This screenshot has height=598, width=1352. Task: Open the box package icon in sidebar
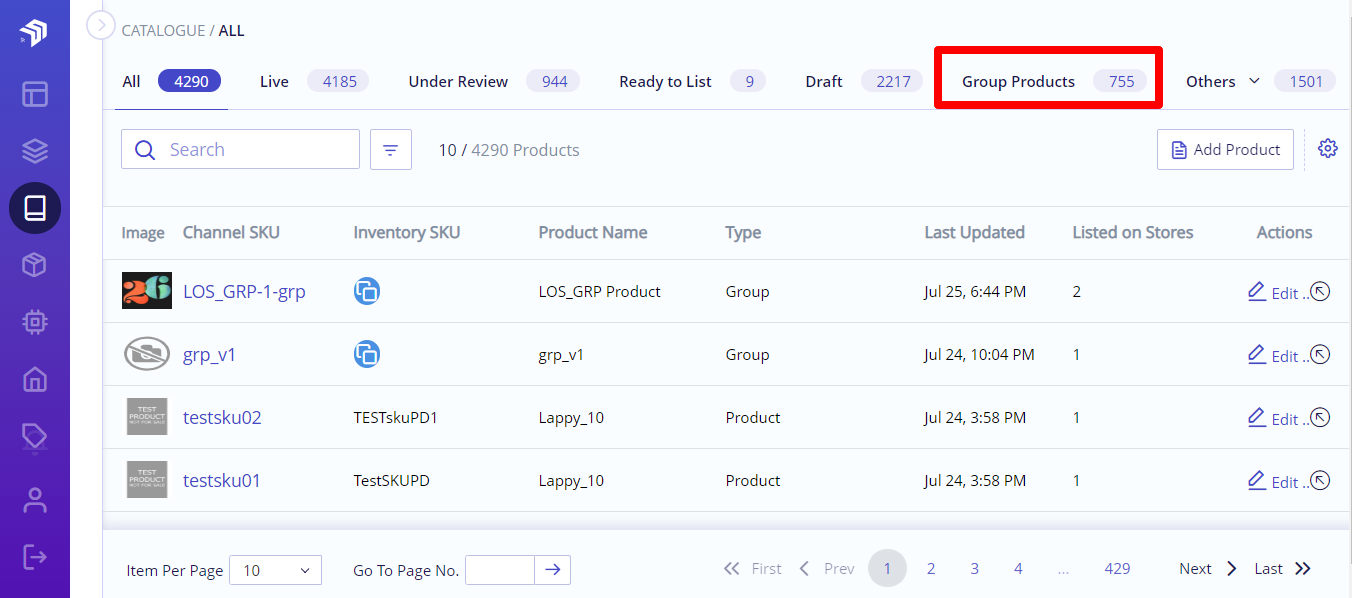[x=35, y=265]
